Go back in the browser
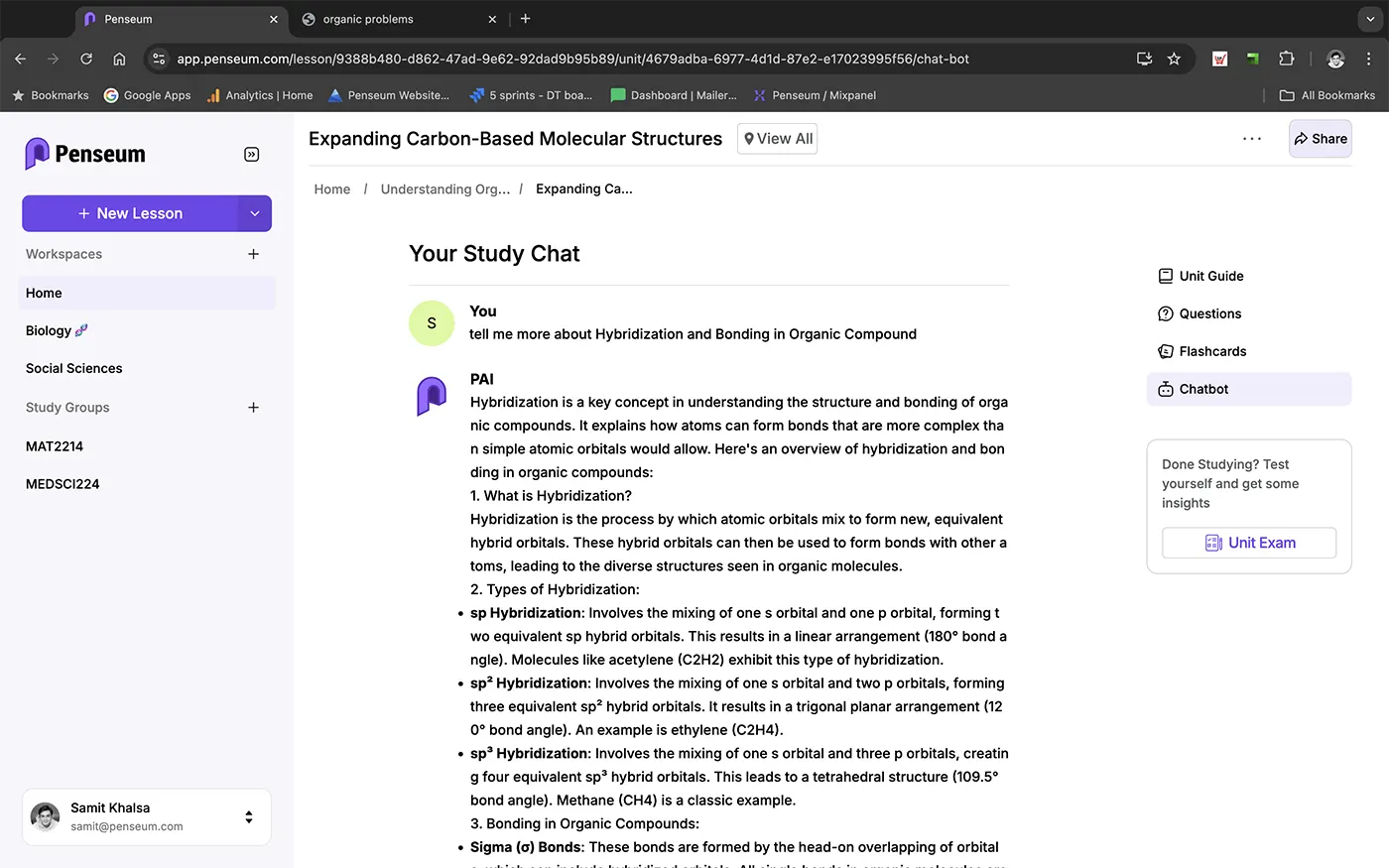Screen dimensions: 1389x868 click(x=21, y=59)
